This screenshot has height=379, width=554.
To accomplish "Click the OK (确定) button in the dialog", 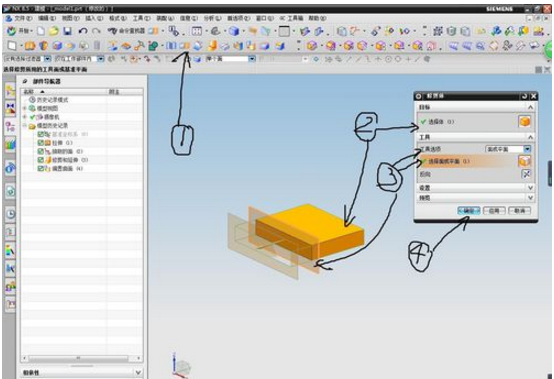I will click(468, 211).
